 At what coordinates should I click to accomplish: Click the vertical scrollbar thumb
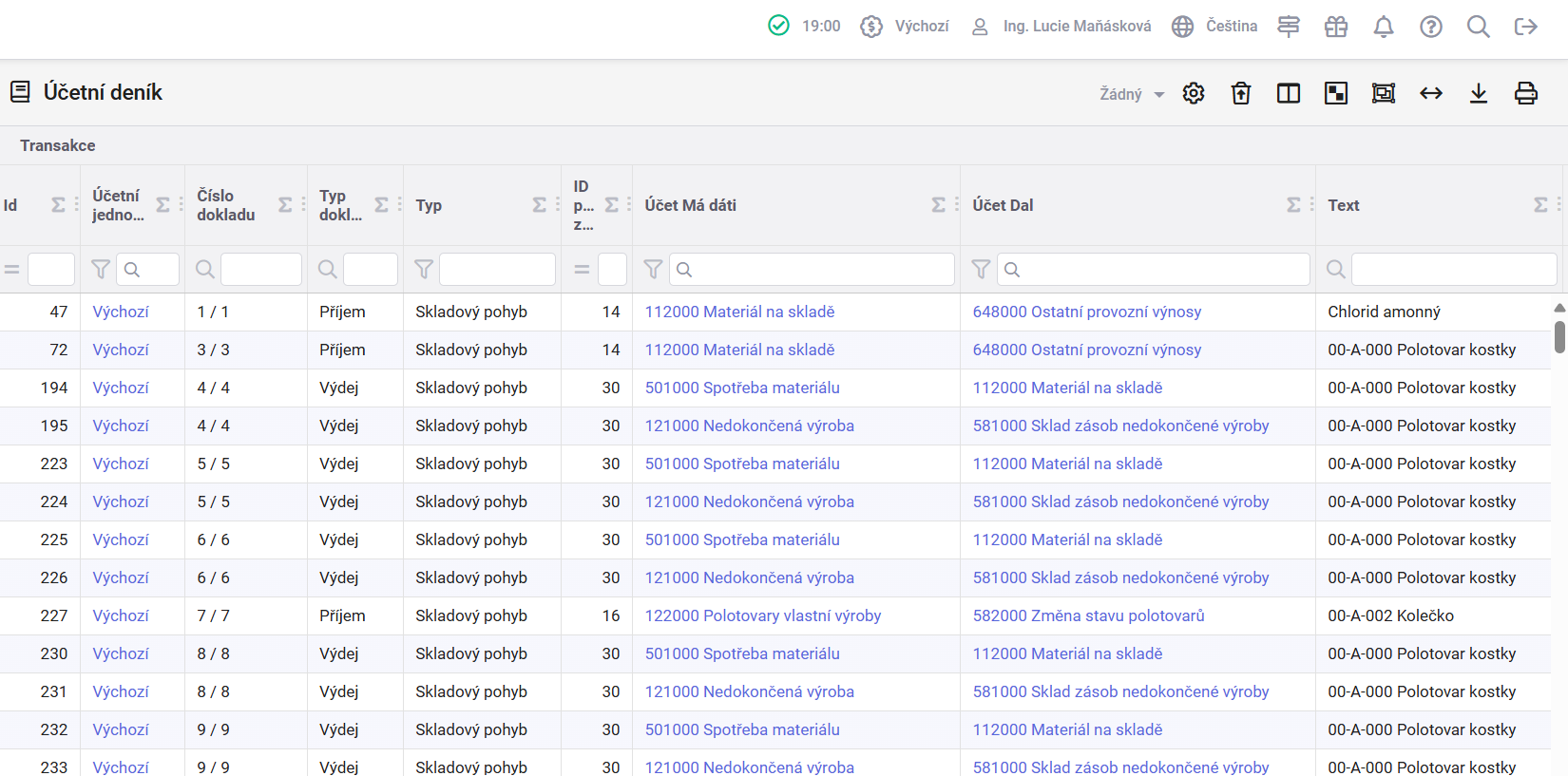(1559, 337)
